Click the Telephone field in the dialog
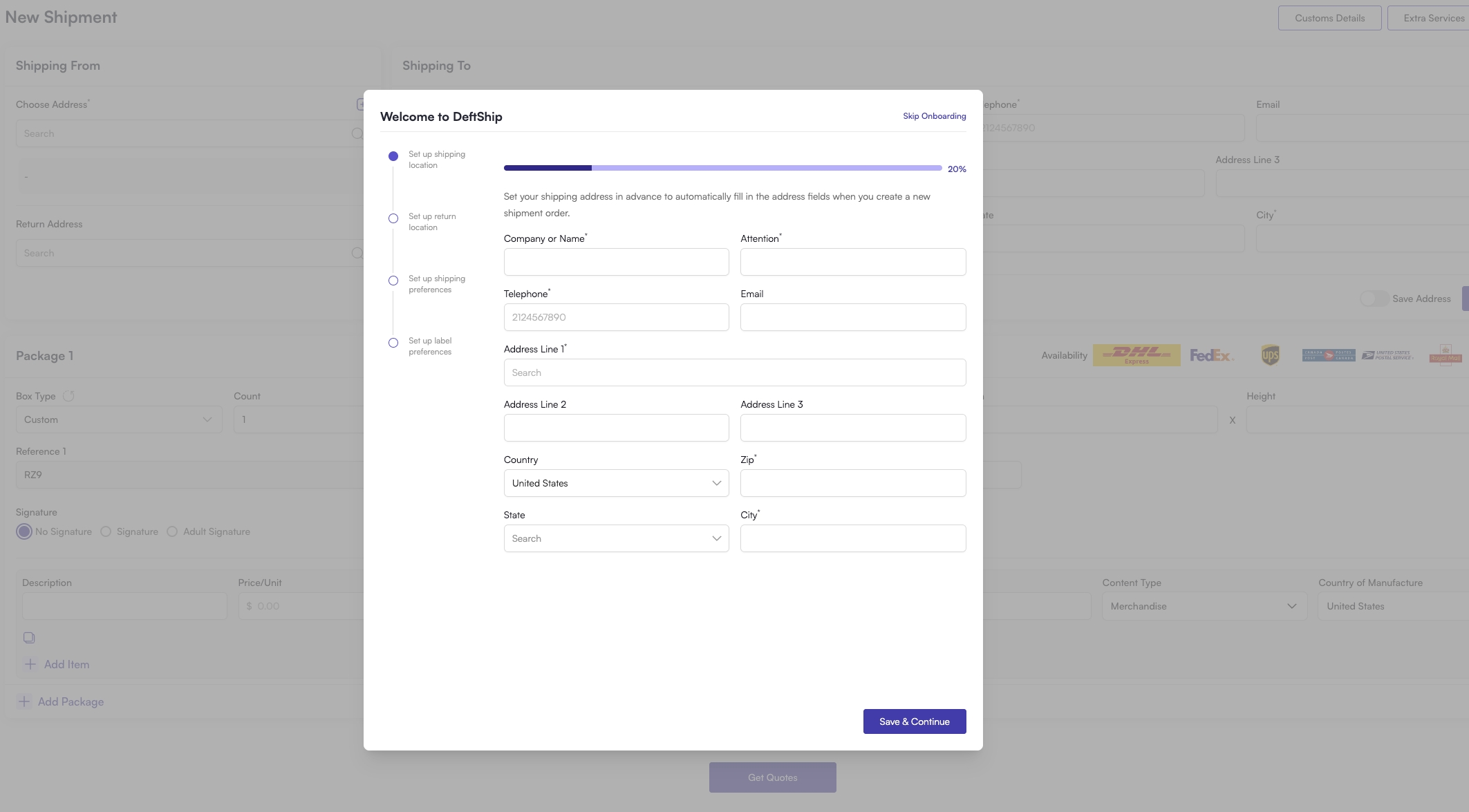Image resolution: width=1469 pixels, height=812 pixels. [616, 317]
